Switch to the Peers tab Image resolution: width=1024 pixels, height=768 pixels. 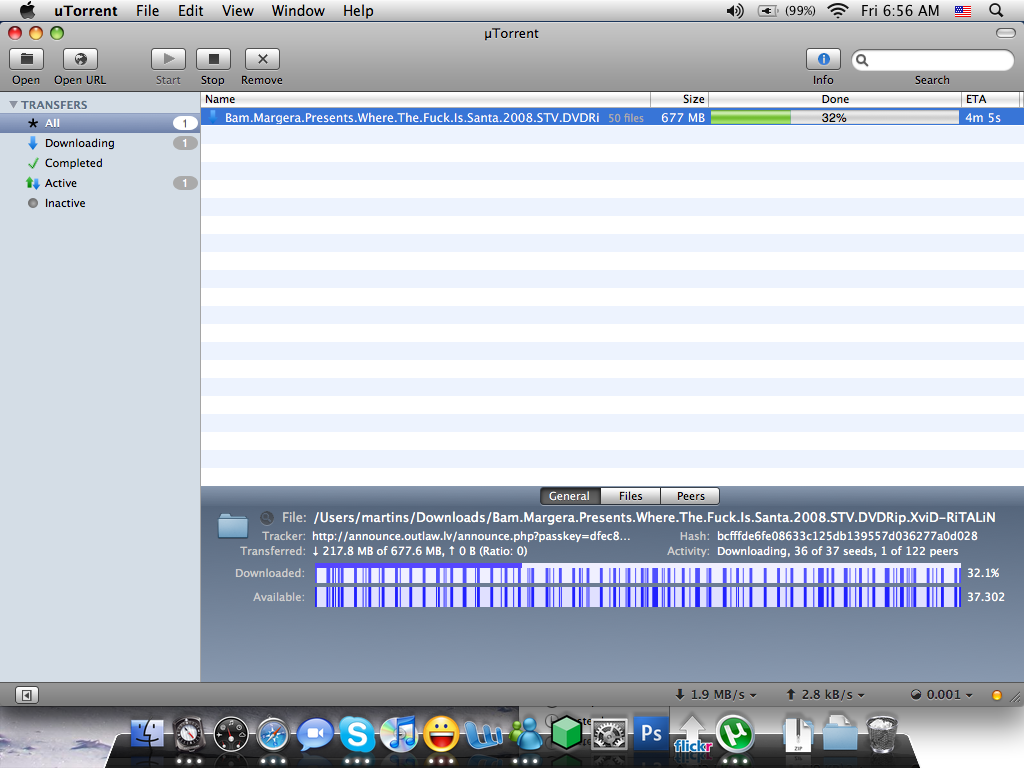pos(690,496)
